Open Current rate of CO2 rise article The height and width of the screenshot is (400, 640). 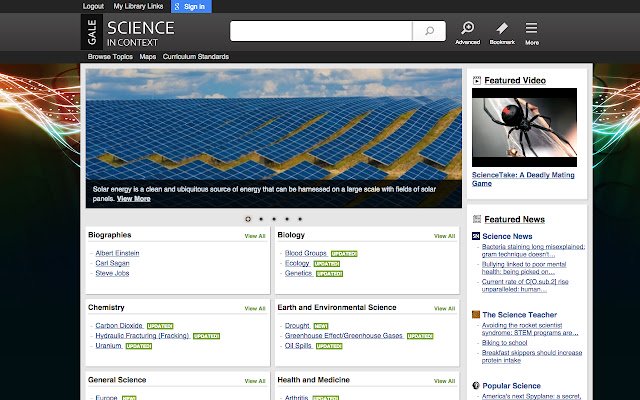[x=525, y=285]
